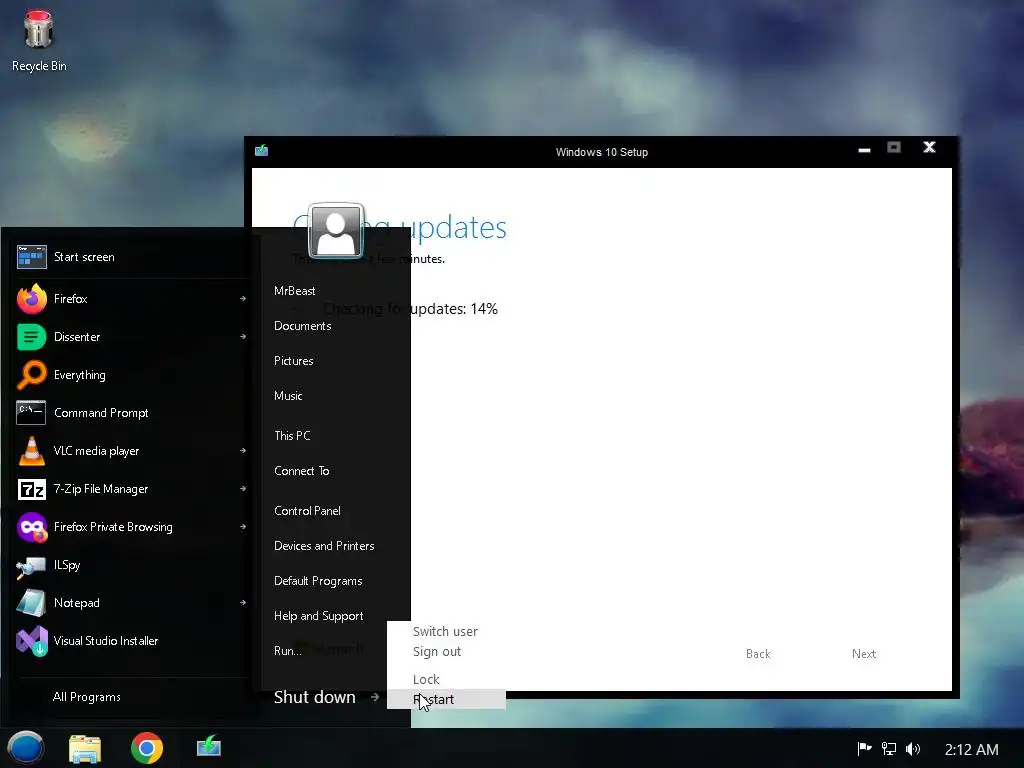Open the MrBeast user folder
The image size is (1024, 768).
pyautogui.click(x=295, y=291)
